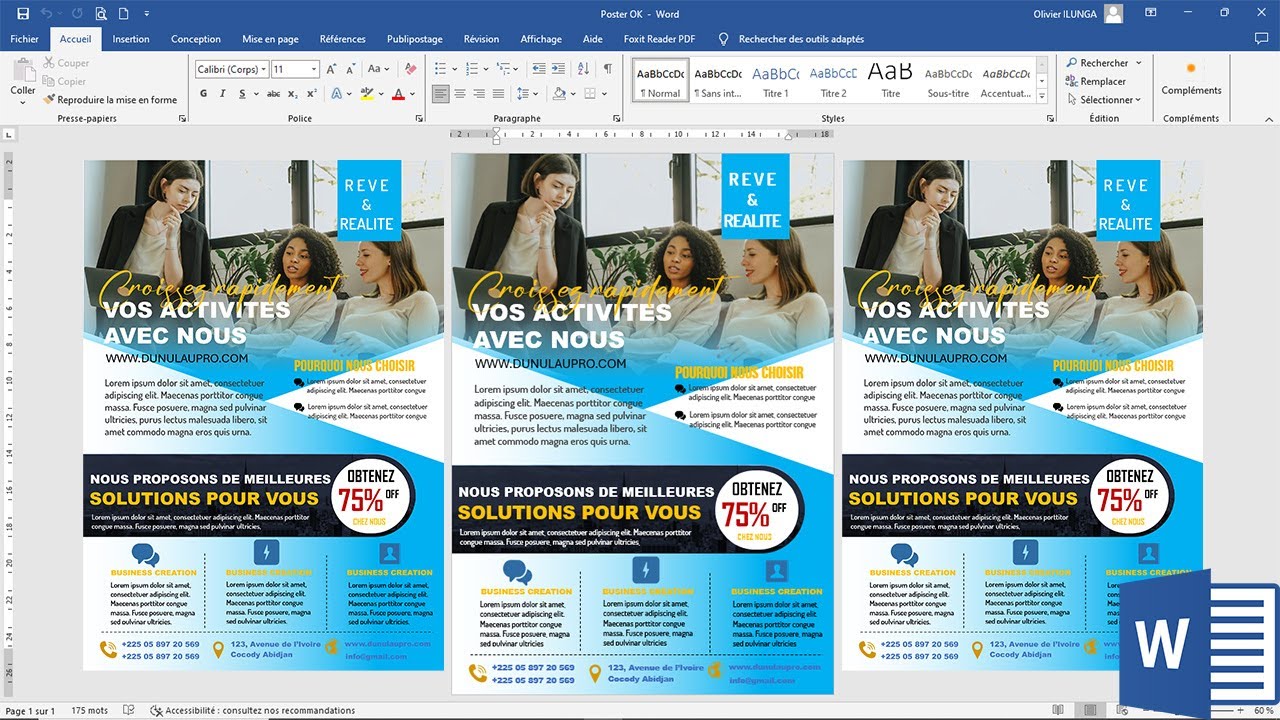
Task: Switch to the Affichage tab
Action: [x=541, y=39]
